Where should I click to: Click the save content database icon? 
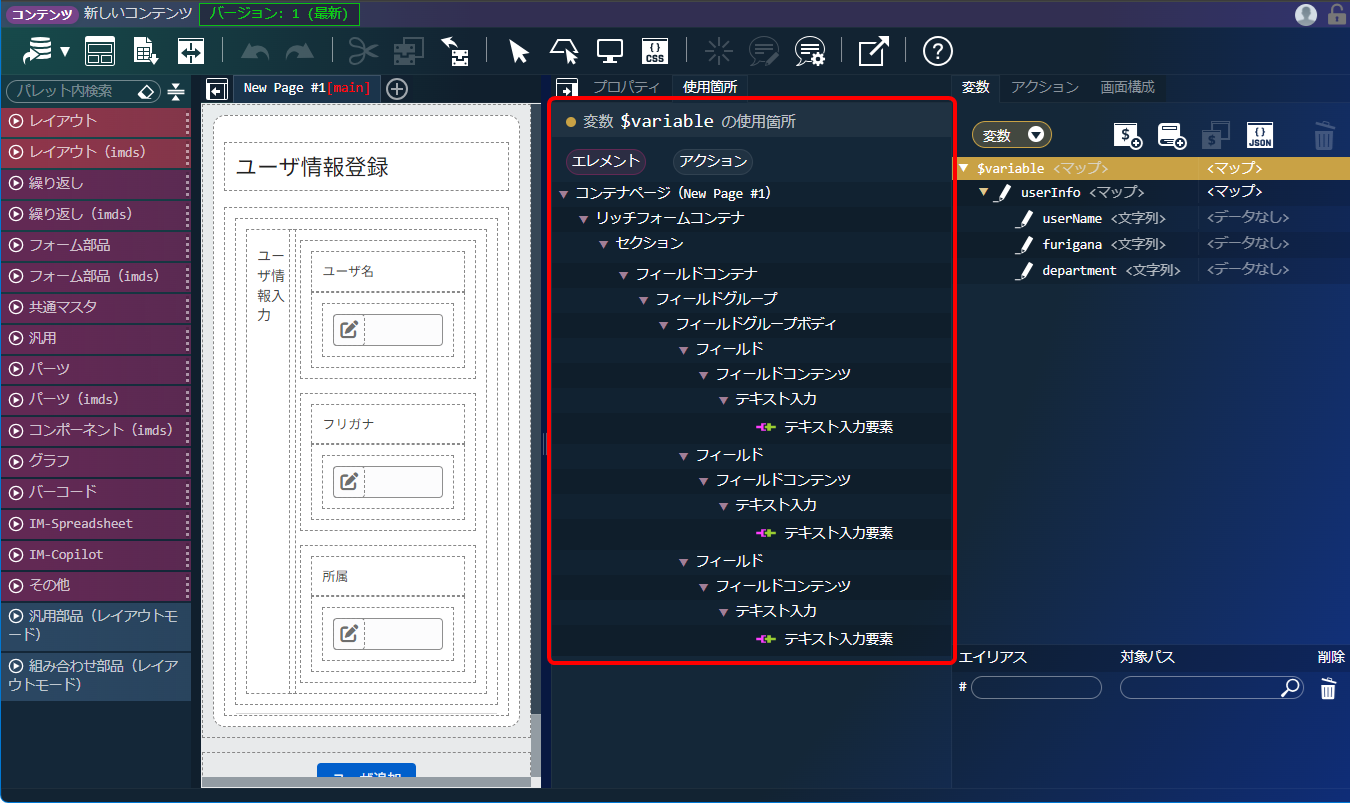[38, 51]
